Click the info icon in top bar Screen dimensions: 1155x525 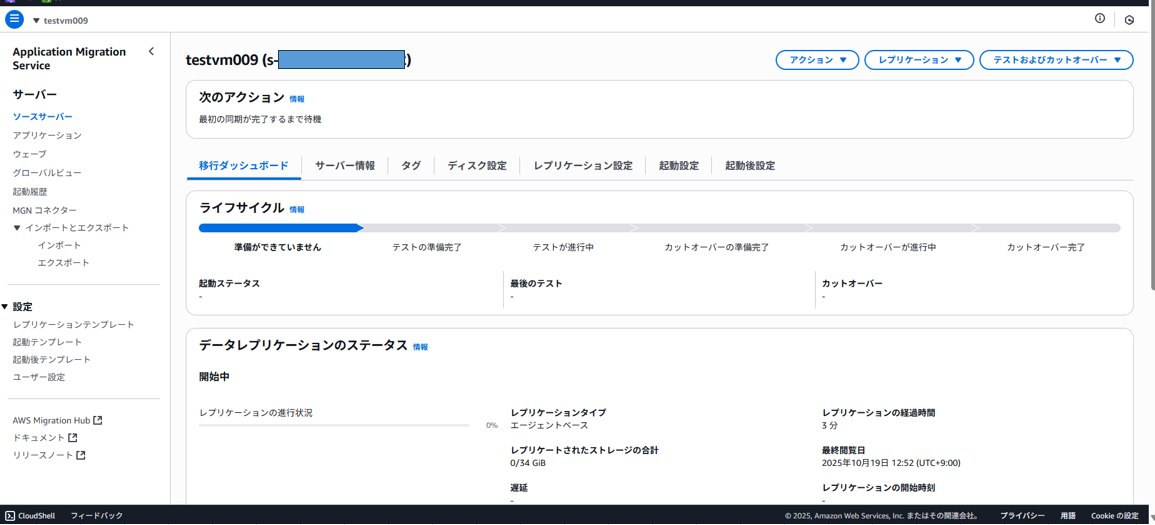click(x=1100, y=19)
